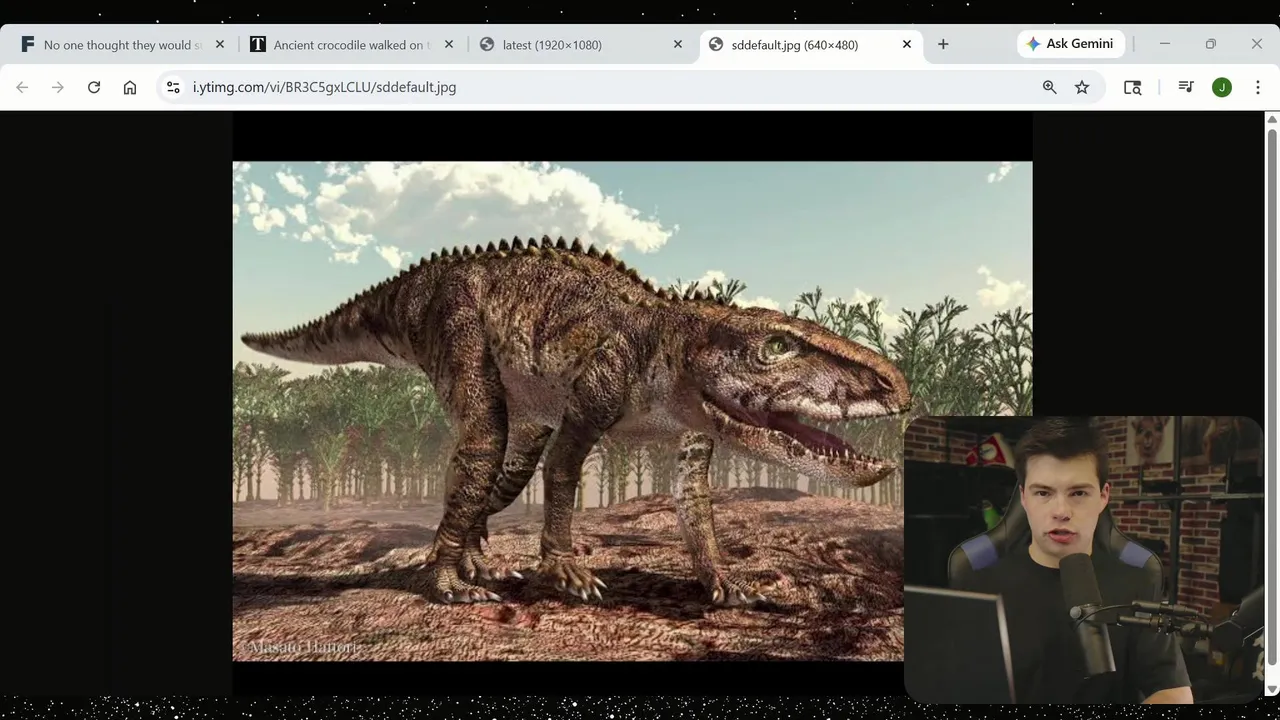This screenshot has height=720, width=1280.
Task: Switch to 'Ancient crocodile walked on' tab
Action: [x=353, y=44]
